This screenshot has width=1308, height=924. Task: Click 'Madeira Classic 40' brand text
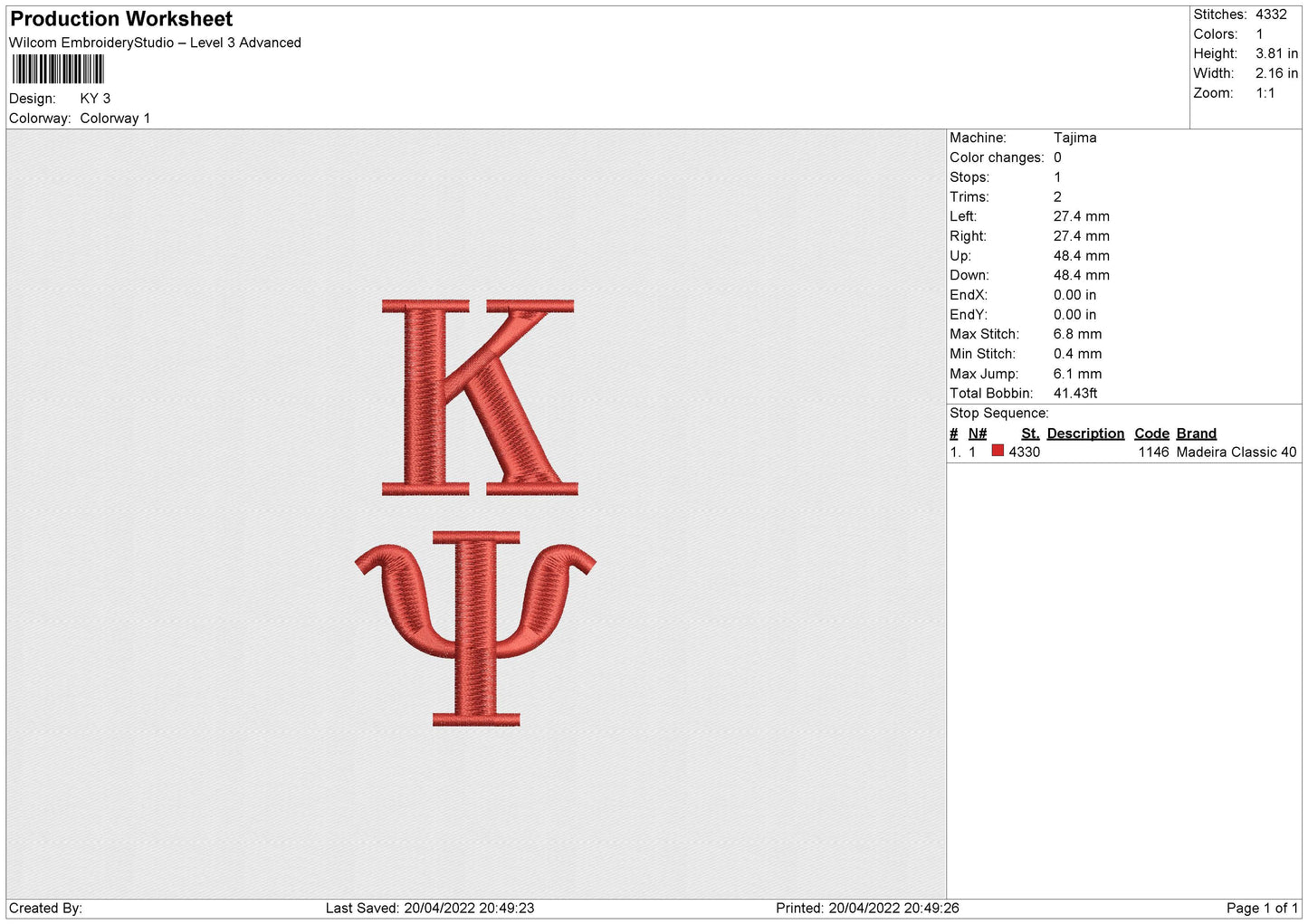coord(1236,452)
